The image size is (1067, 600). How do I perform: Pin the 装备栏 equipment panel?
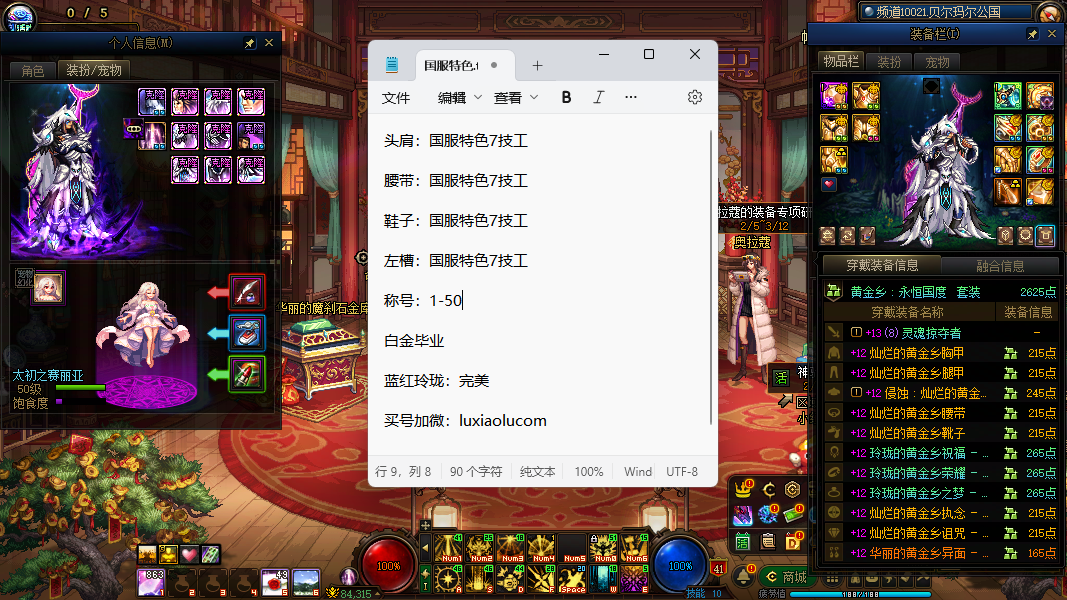coord(1032,34)
